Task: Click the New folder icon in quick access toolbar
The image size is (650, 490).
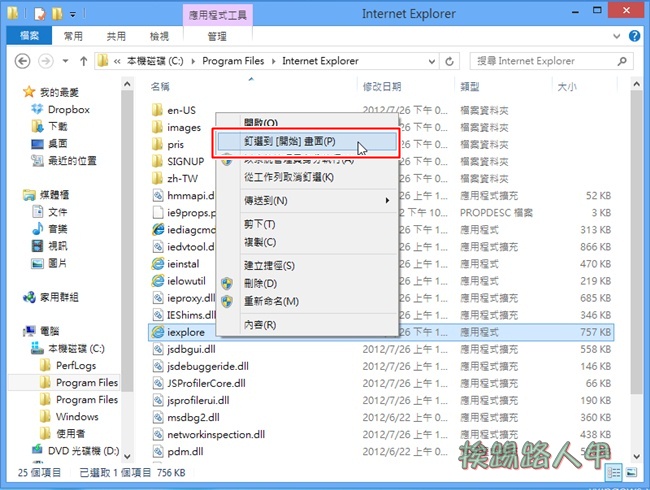Action: click(x=57, y=14)
